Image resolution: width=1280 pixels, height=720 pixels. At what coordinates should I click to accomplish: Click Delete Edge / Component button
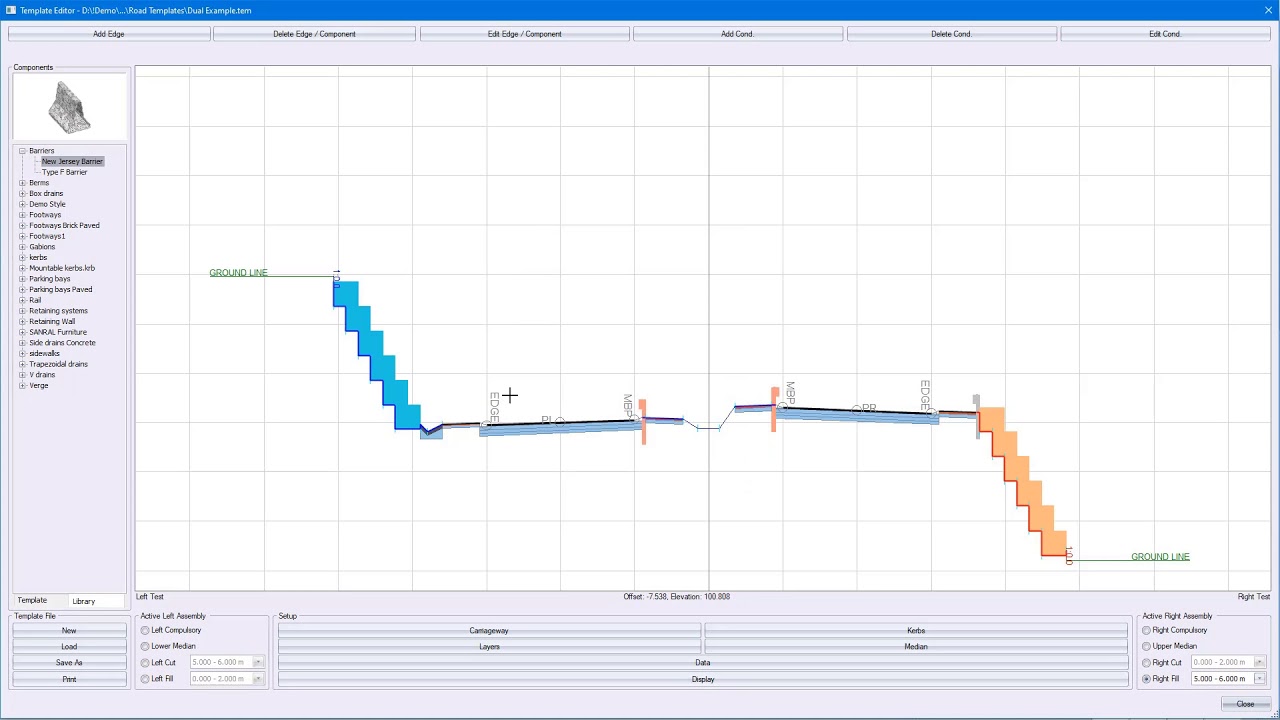point(314,34)
